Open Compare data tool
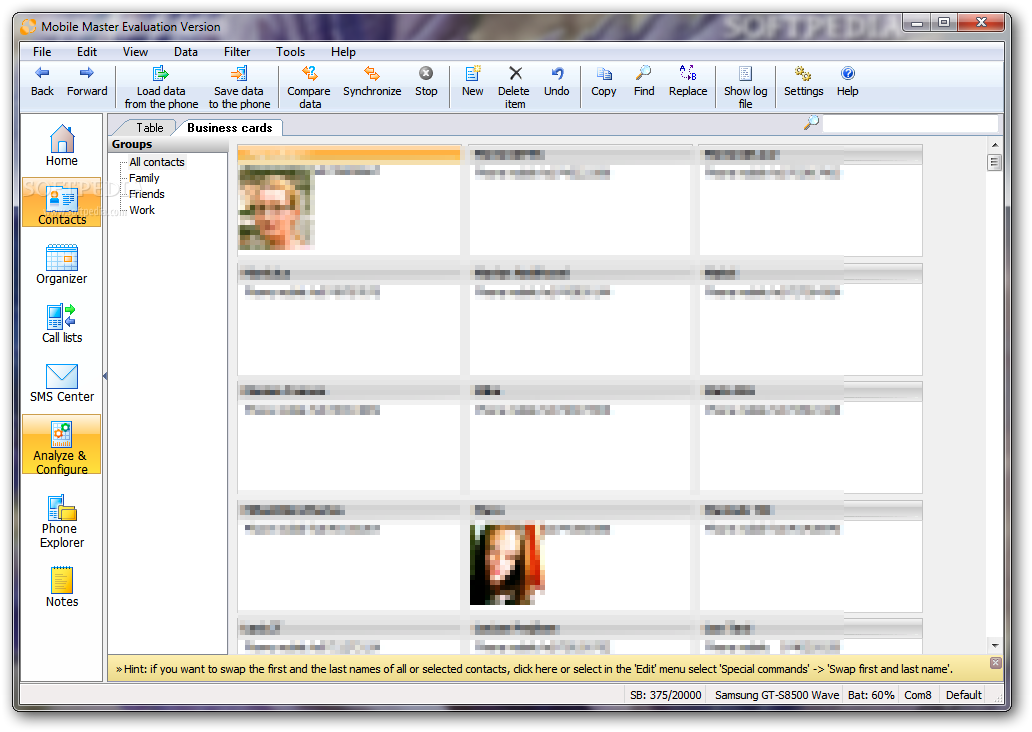1032x732 pixels. pyautogui.click(x=309, y=88)
